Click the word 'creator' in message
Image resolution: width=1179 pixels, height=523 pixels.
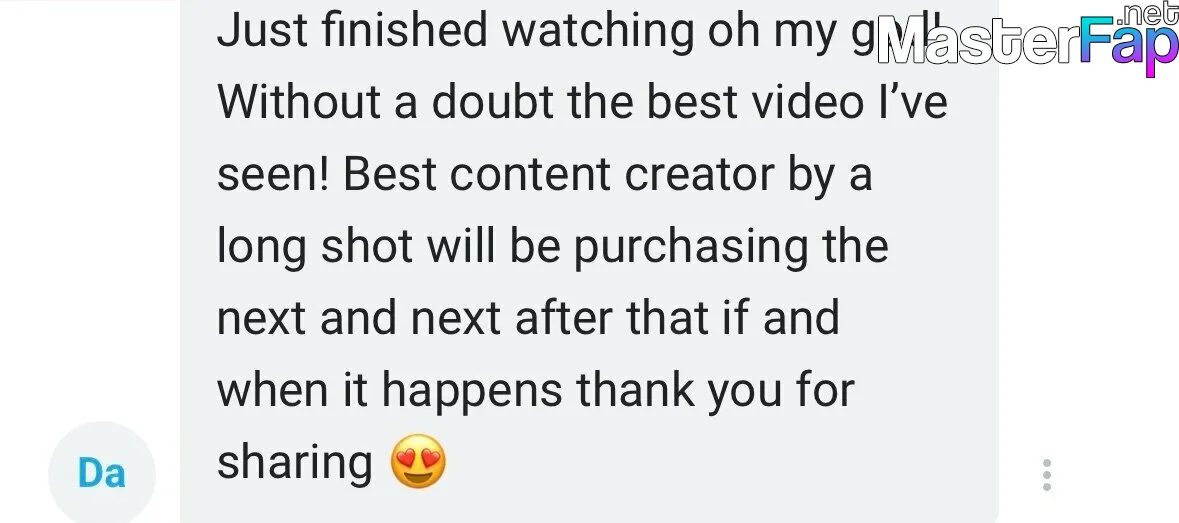pos(699,174)
